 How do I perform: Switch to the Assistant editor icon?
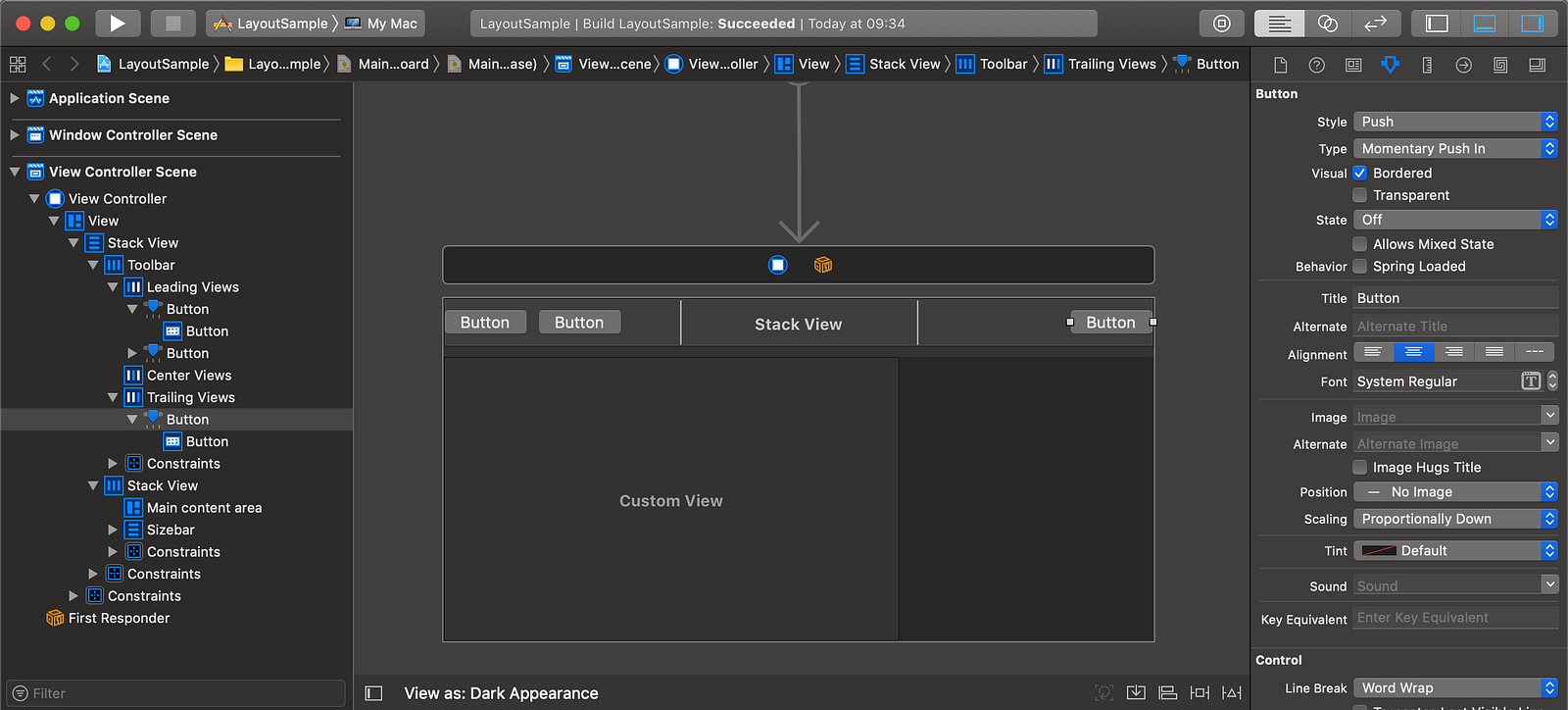pyautogui.click(x=1328, y=24)
